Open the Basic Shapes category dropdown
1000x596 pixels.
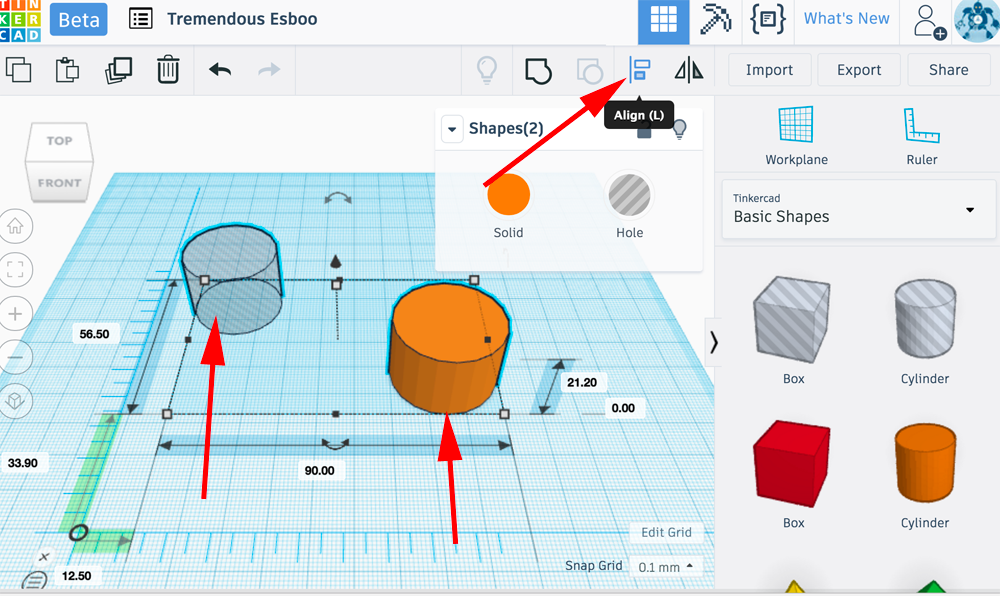point(858,209)
